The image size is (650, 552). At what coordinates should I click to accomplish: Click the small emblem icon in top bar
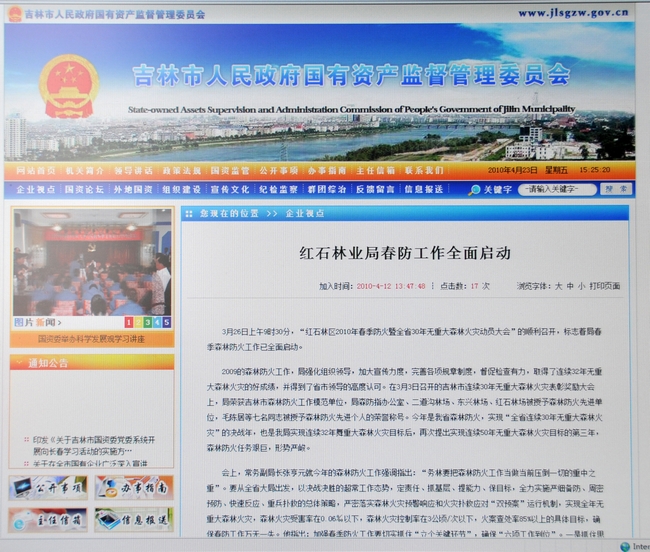click(x=15, y=14)
